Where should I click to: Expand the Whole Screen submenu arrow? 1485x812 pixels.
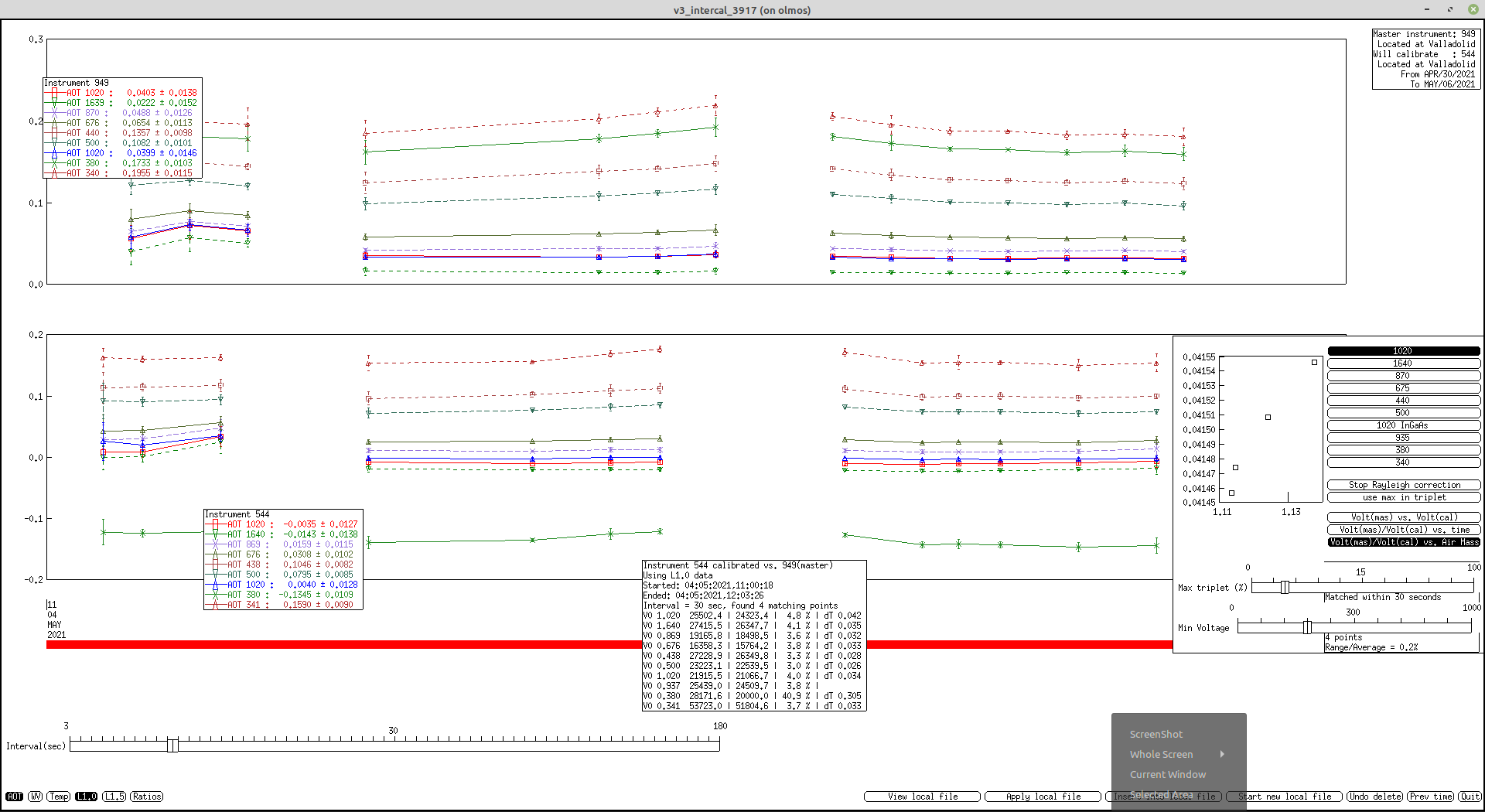pyautogui.click(x=1222, y=754)
